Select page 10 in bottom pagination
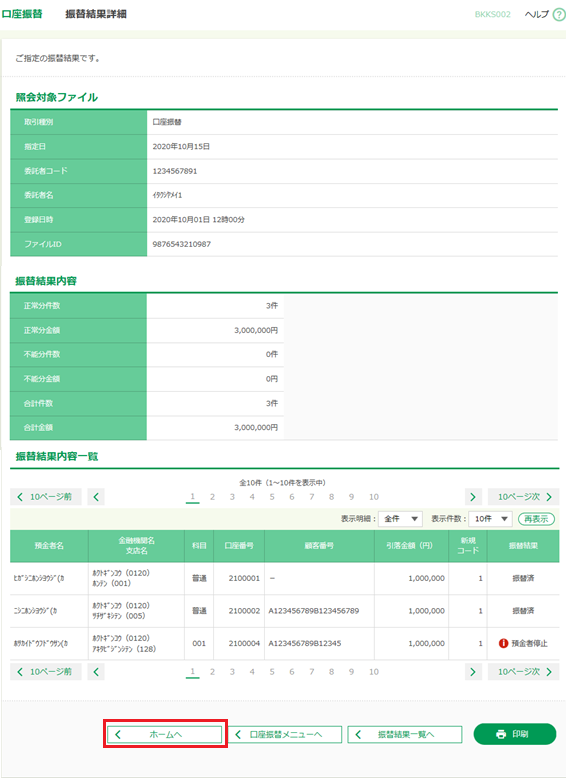The image size is (566, 779). pos(374,672)
